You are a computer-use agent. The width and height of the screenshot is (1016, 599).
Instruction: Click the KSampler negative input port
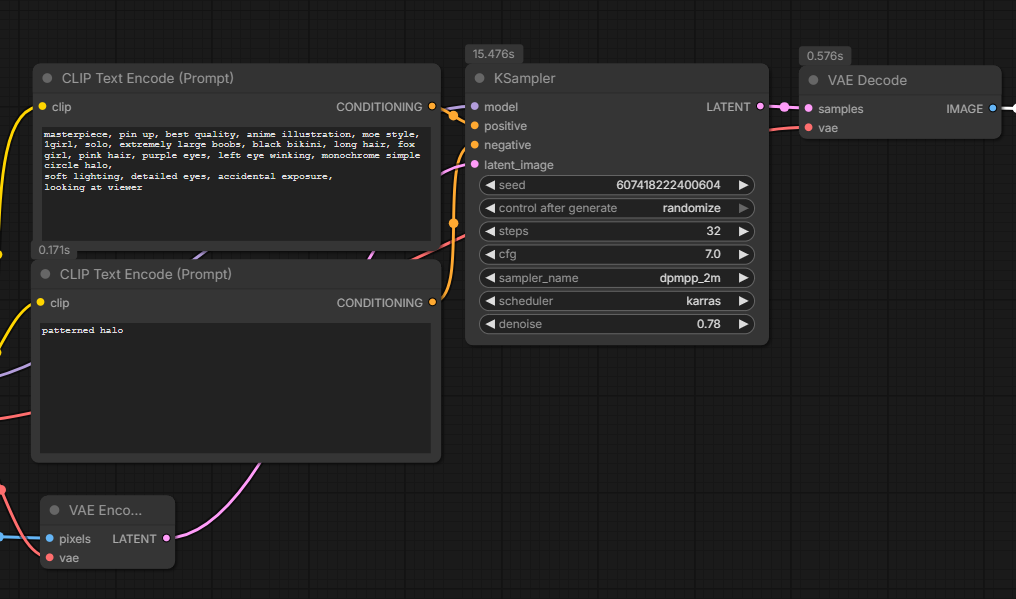pyautogui.click(x=474, y=145)
